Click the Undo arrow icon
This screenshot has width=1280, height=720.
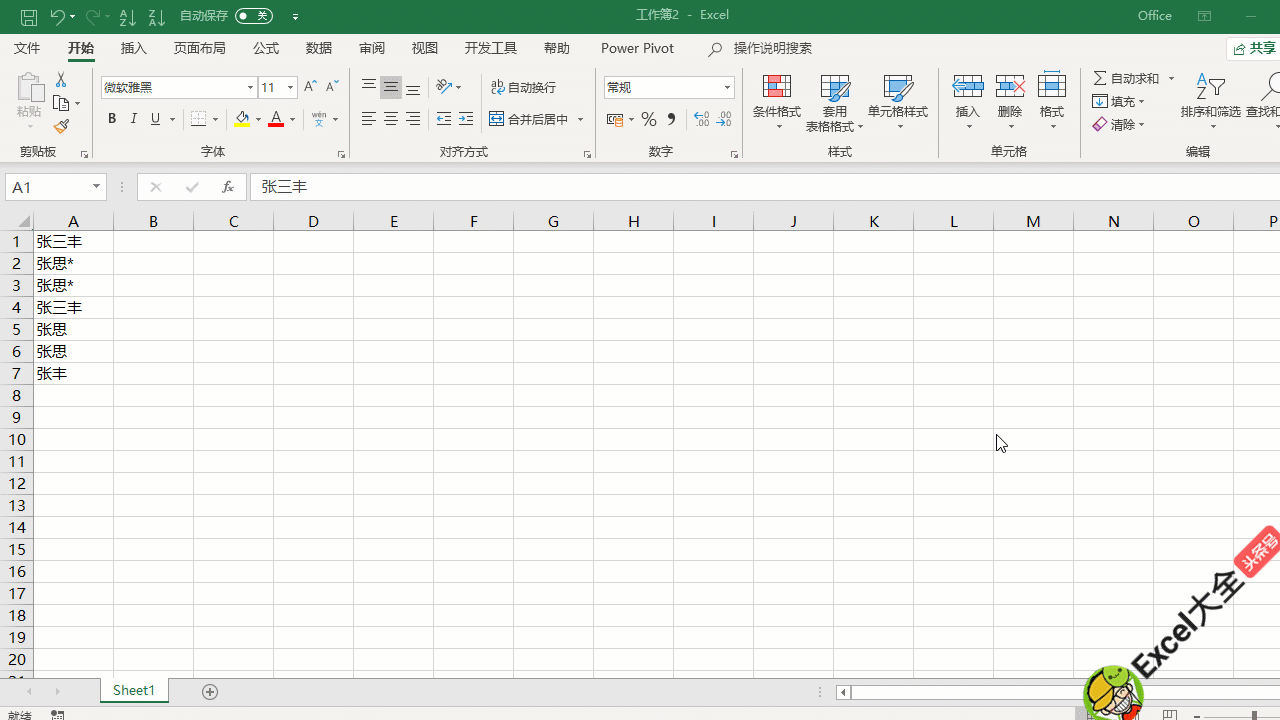[57, 17]
